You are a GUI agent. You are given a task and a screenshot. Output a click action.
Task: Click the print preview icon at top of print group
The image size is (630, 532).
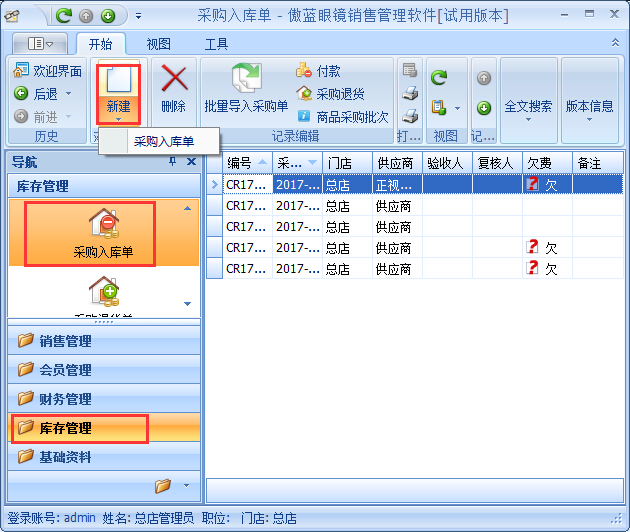[x=410, y=70]
